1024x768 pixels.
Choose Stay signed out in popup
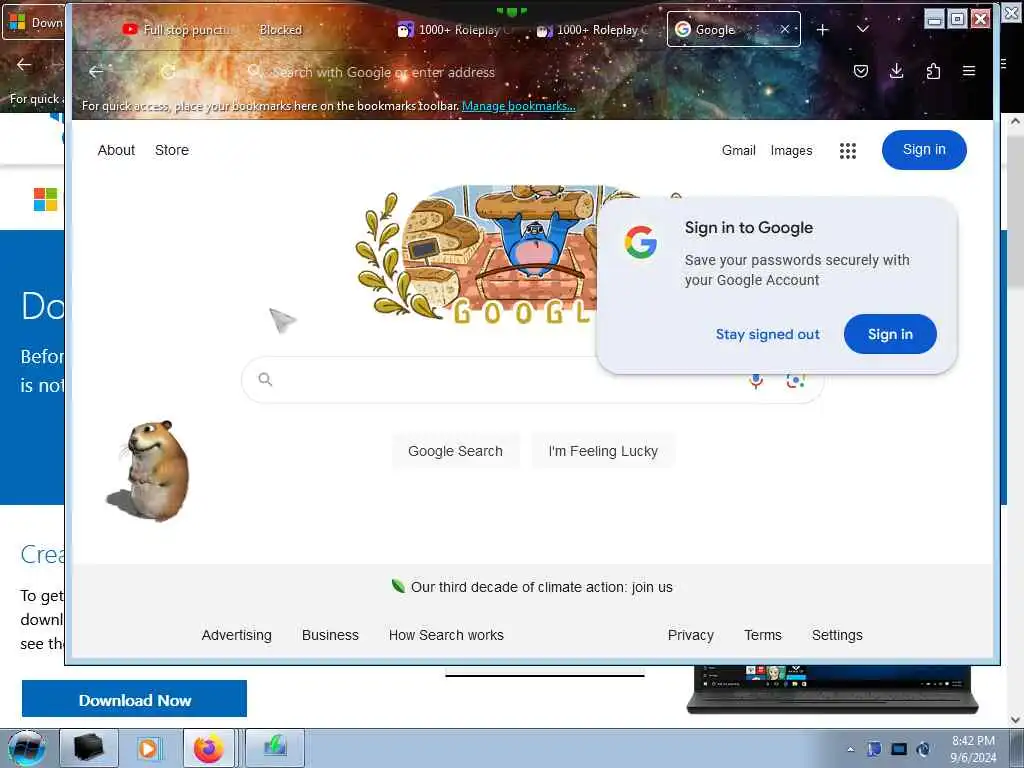coord(767,334)
